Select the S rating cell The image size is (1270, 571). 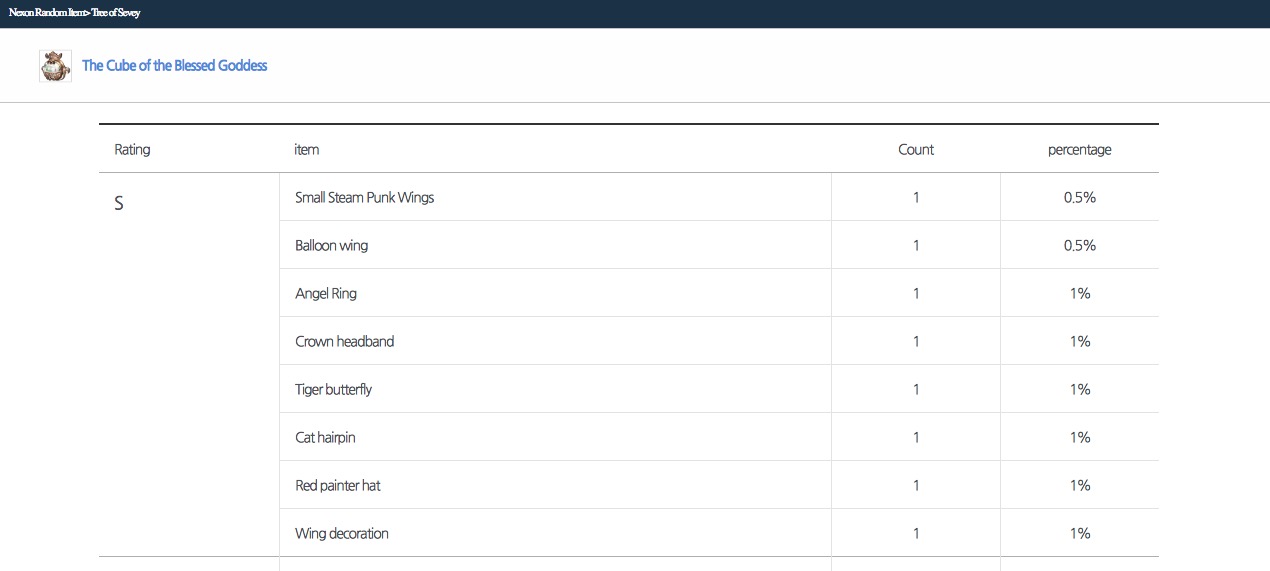pos(119,204)
